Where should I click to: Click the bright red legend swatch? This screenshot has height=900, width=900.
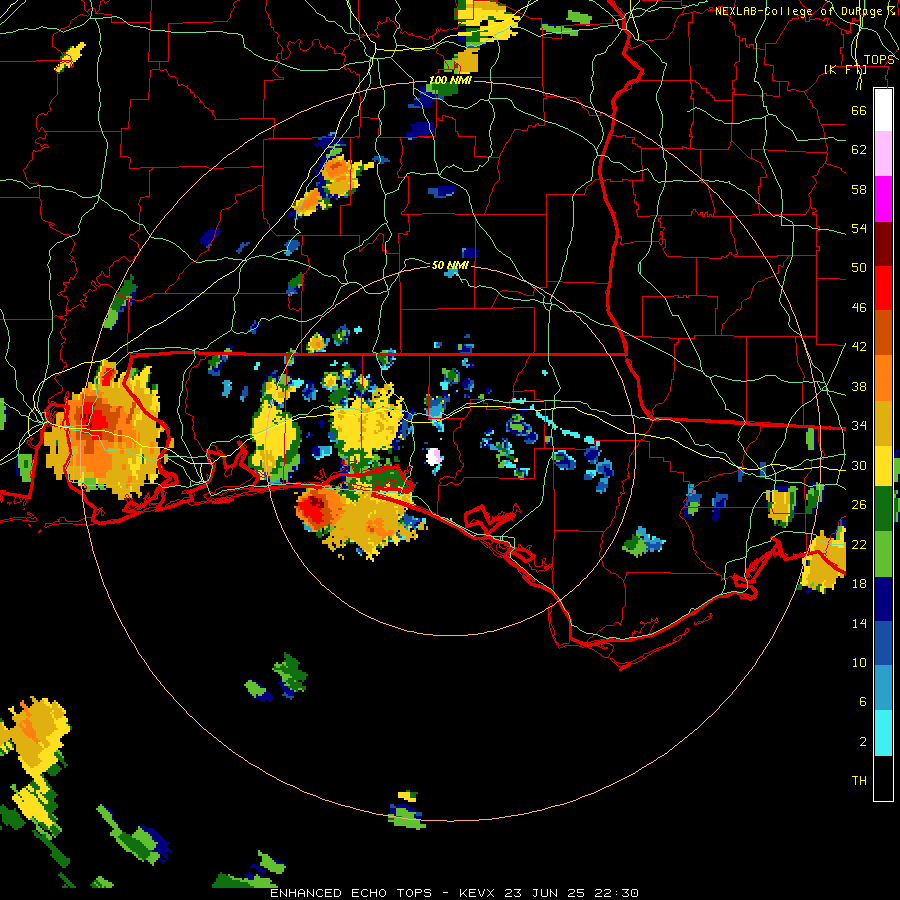click(883, 288)
